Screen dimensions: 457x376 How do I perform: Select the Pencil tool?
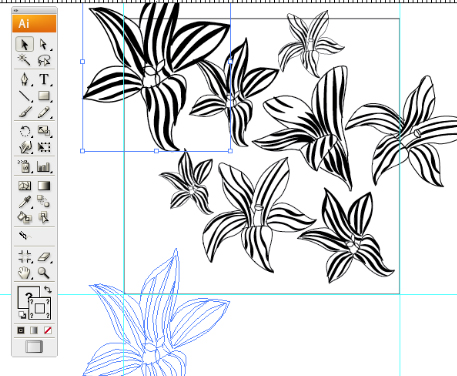[x=44, y=112]
